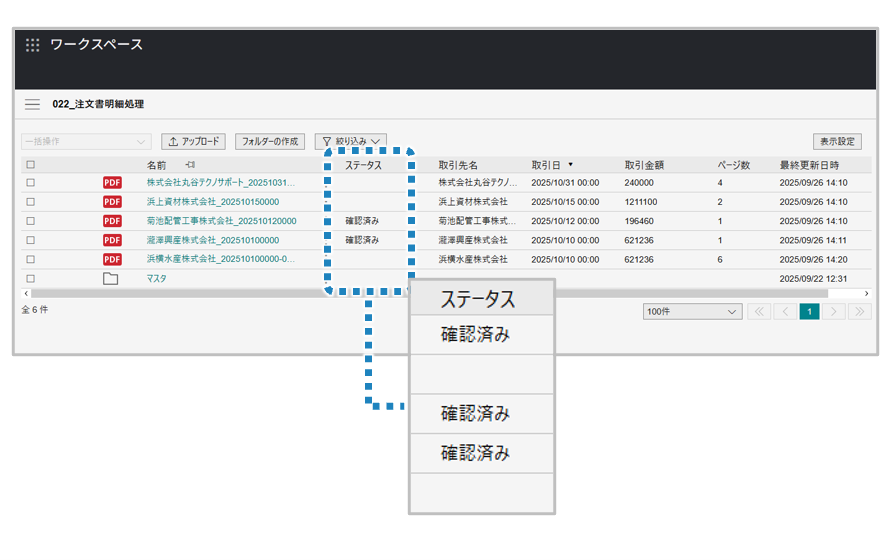Image resolution: width=891 pixels, height=560 pixels.
Task: Go to the last page with double-right arrow
Action: click(x=860, y=312)
